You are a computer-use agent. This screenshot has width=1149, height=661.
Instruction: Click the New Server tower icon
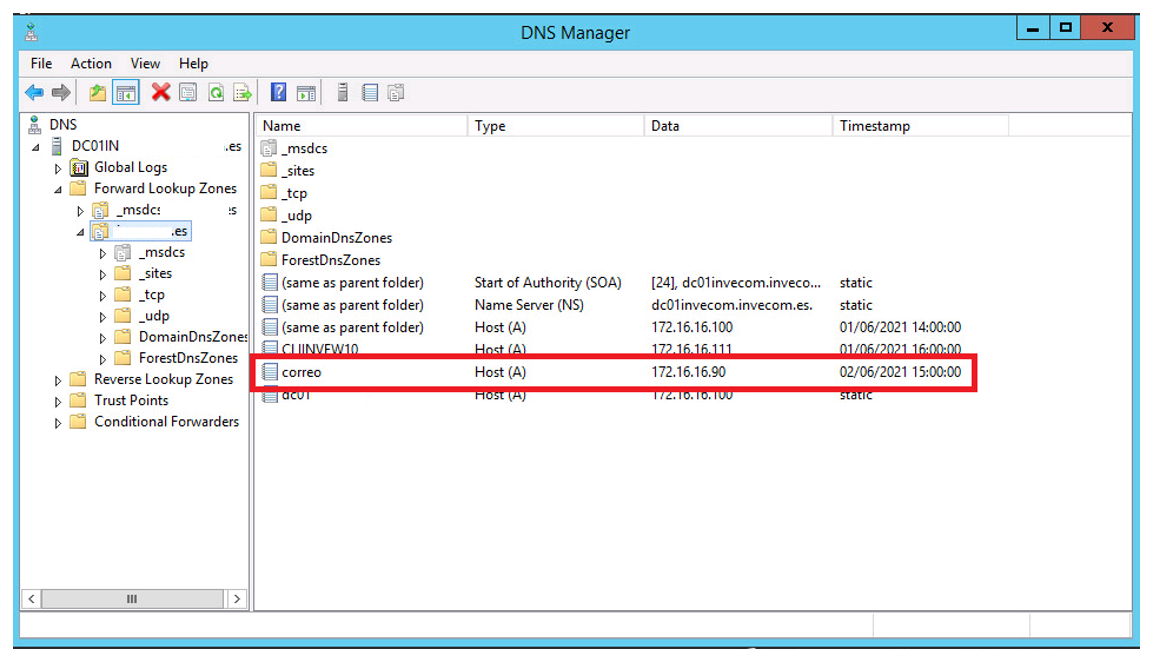[x=342, y=92]
